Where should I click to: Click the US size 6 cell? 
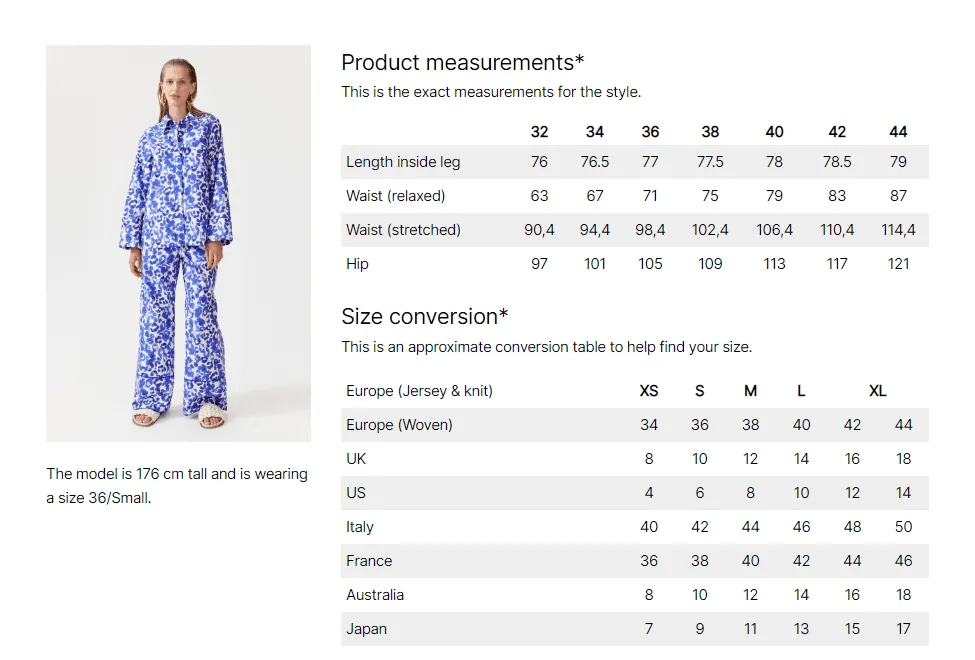point(700,493)
